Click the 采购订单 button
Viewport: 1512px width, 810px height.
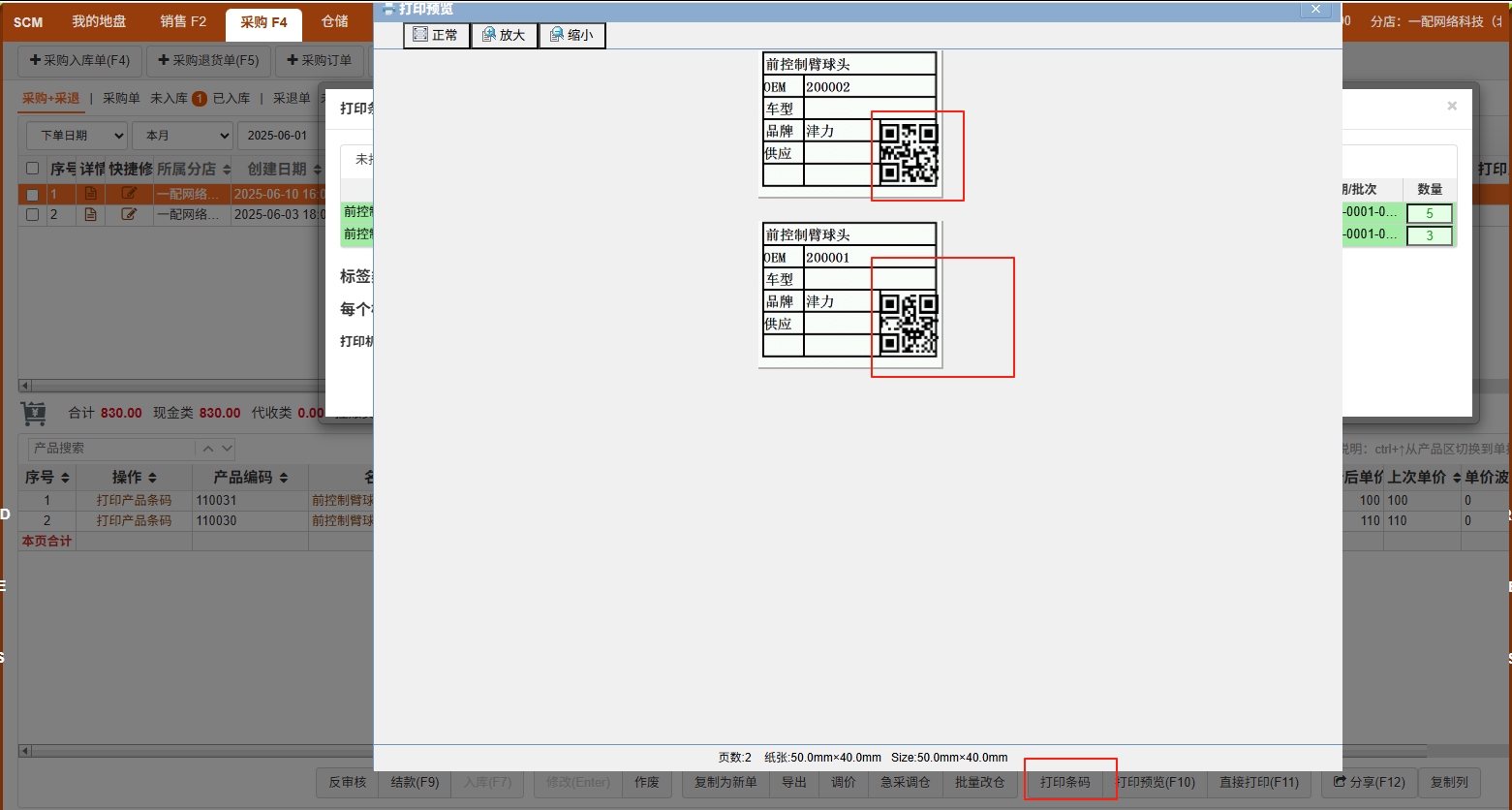click(x=320, y=60)
